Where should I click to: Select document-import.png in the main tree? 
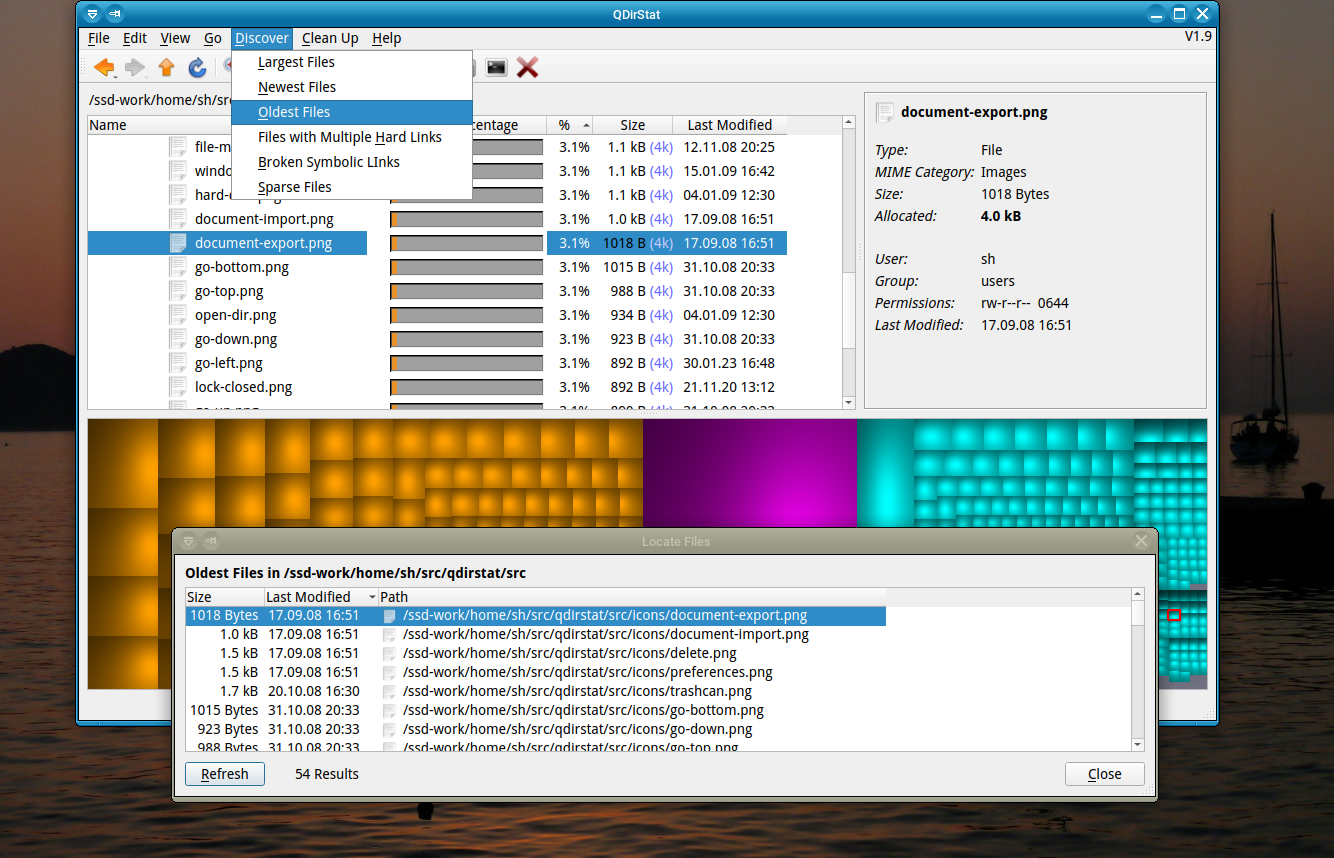[264, 219]
